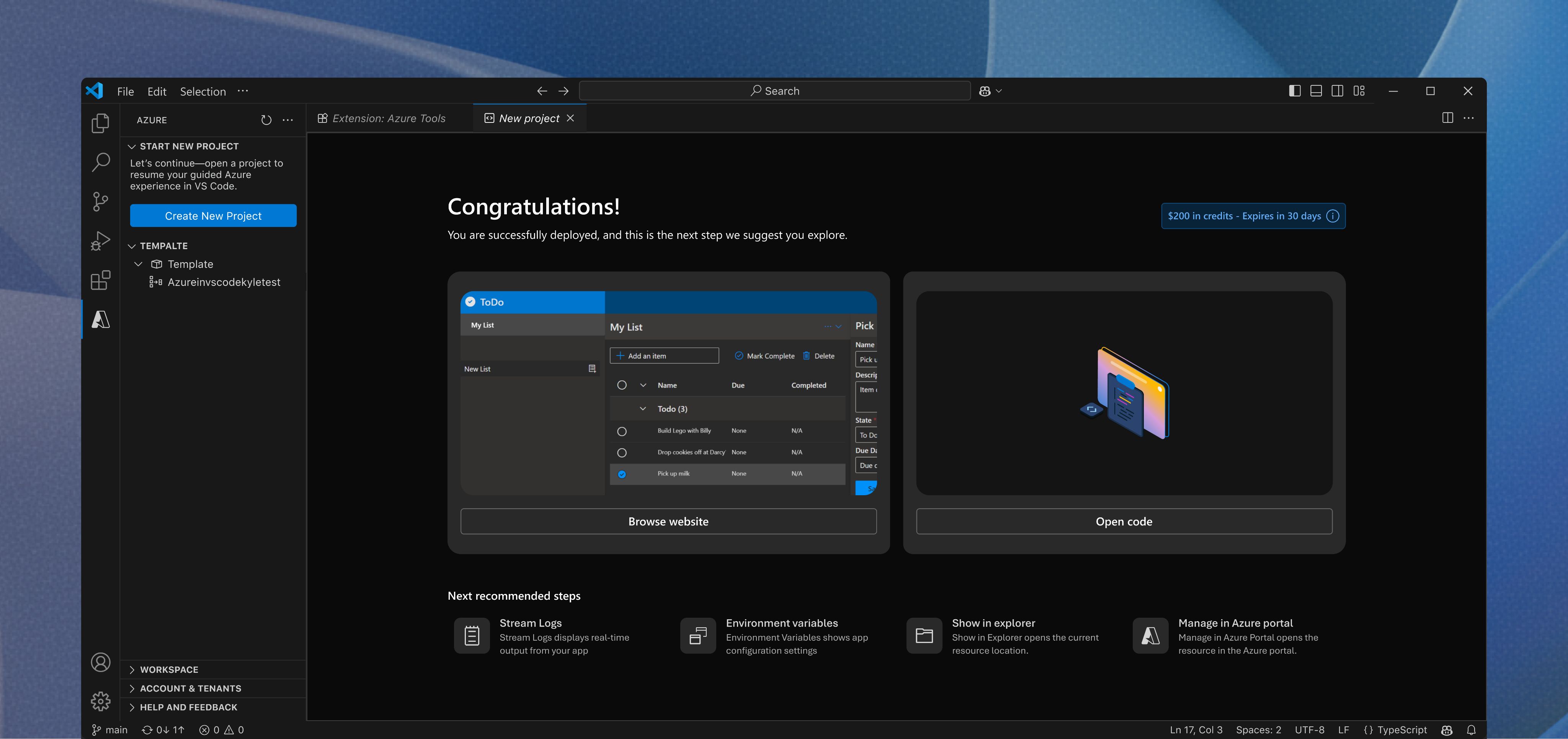Click the Manage in Azure portal icon
This screenshot has width=1568, height=739.
pyautogui.click(x=1150, y=636)
